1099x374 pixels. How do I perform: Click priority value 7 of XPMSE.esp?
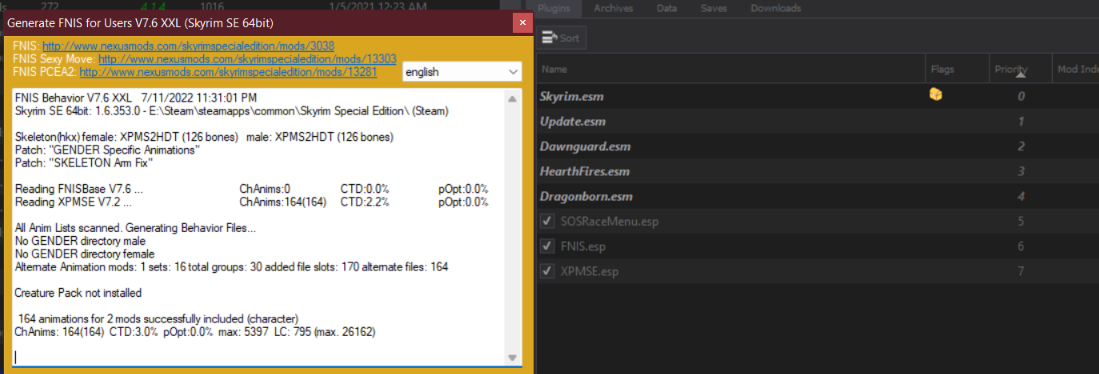1021,271
